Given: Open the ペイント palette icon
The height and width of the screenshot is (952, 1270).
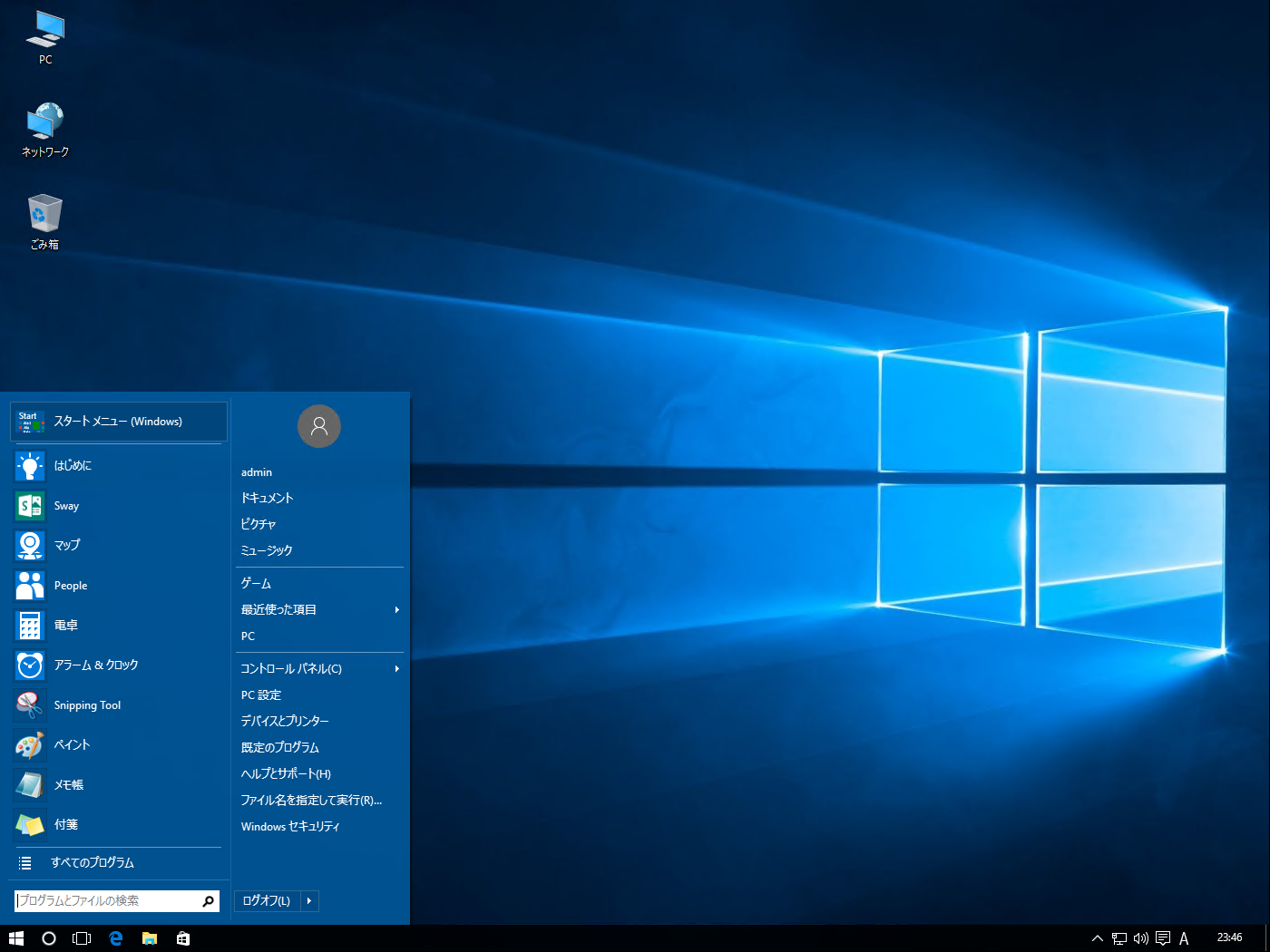Looking at the screenshot, I should (x=30, y=745).
